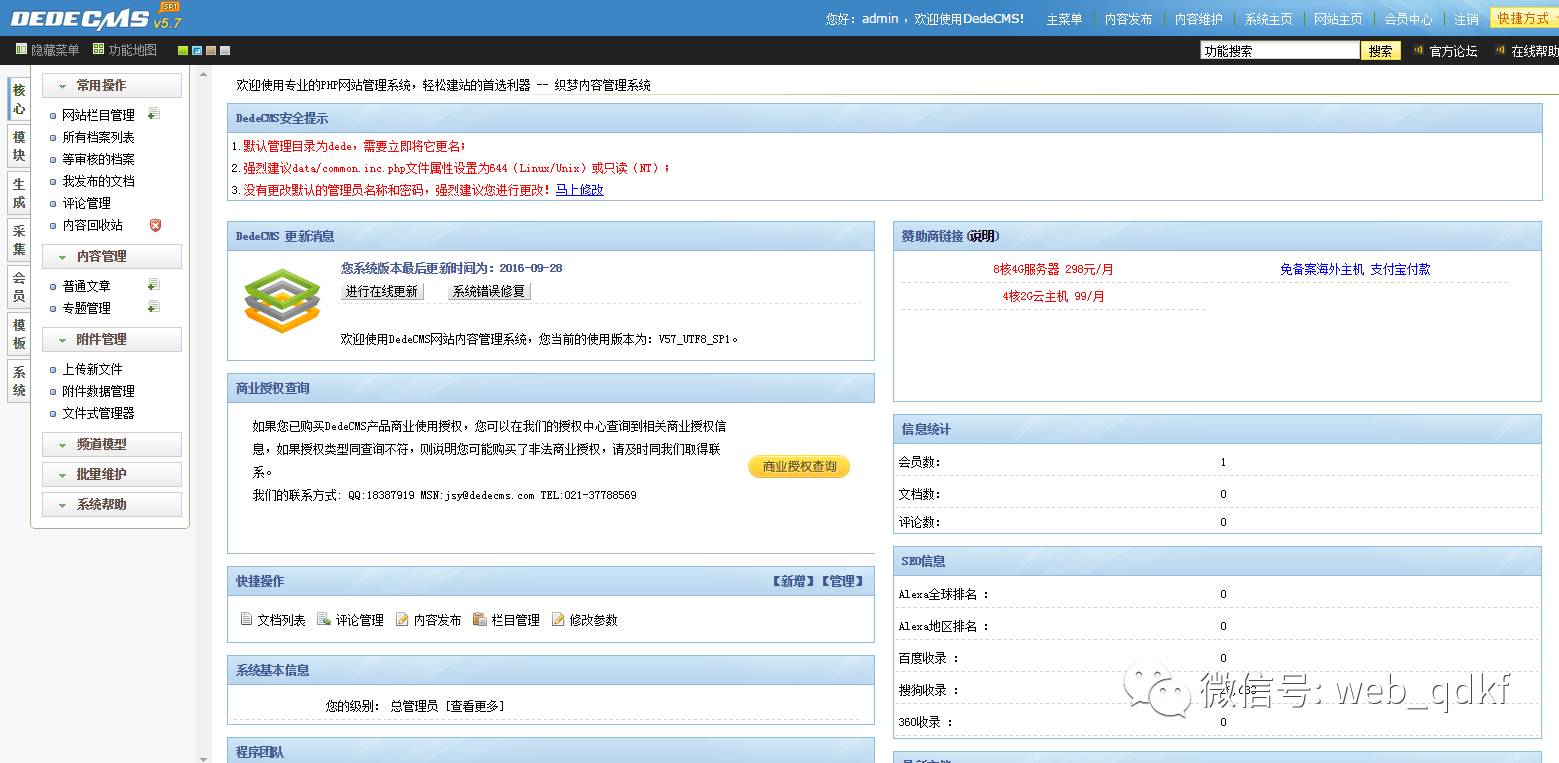Switch to the 系统 vertical tab
Screen dimensions: 1559x763
19,380
